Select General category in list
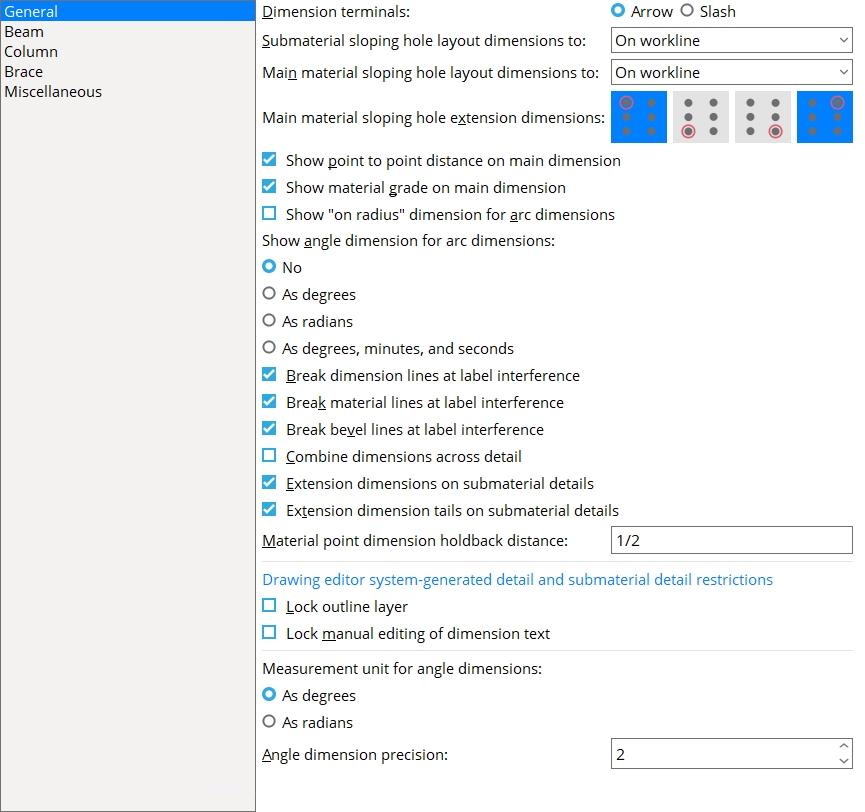The height and width of the screenshot is (812, 865). (127, 11)
